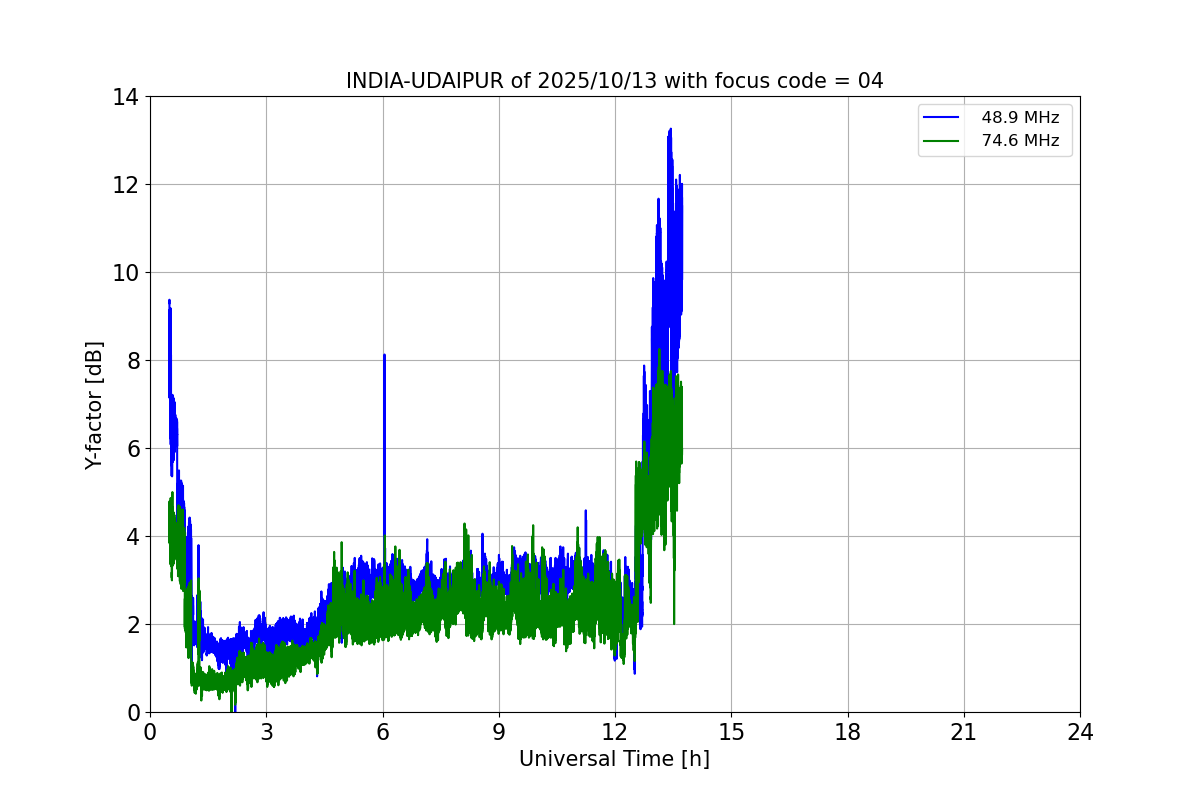Click the y-axis tick label '10'

126,273
